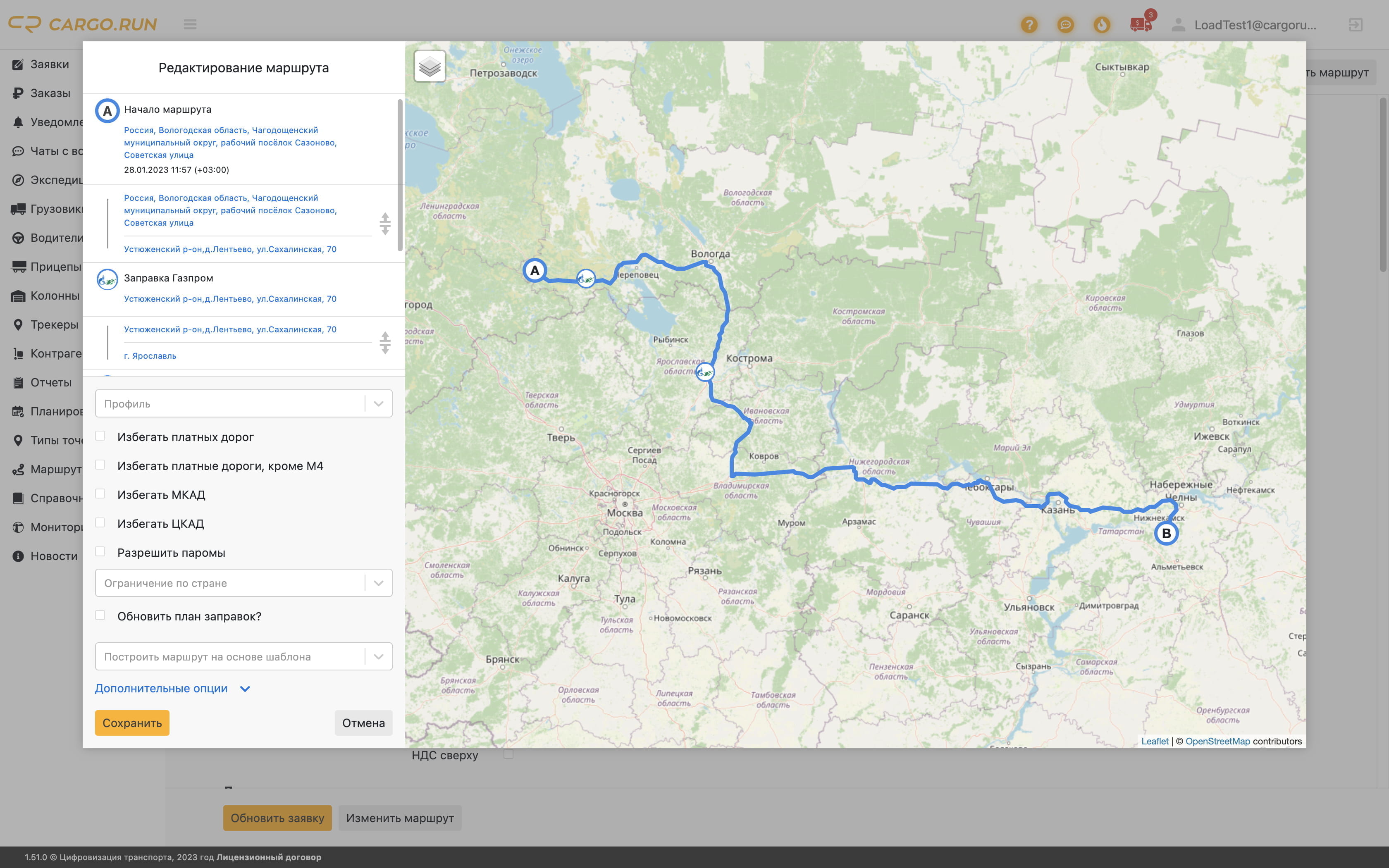Click the Грузовики truck icon
The width and height of the screenshot is (1389, 868).
(18, 209)
